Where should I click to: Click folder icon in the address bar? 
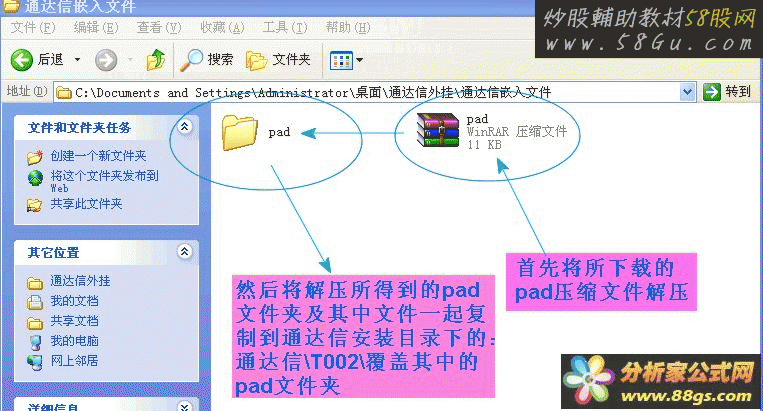coord(64,92)
